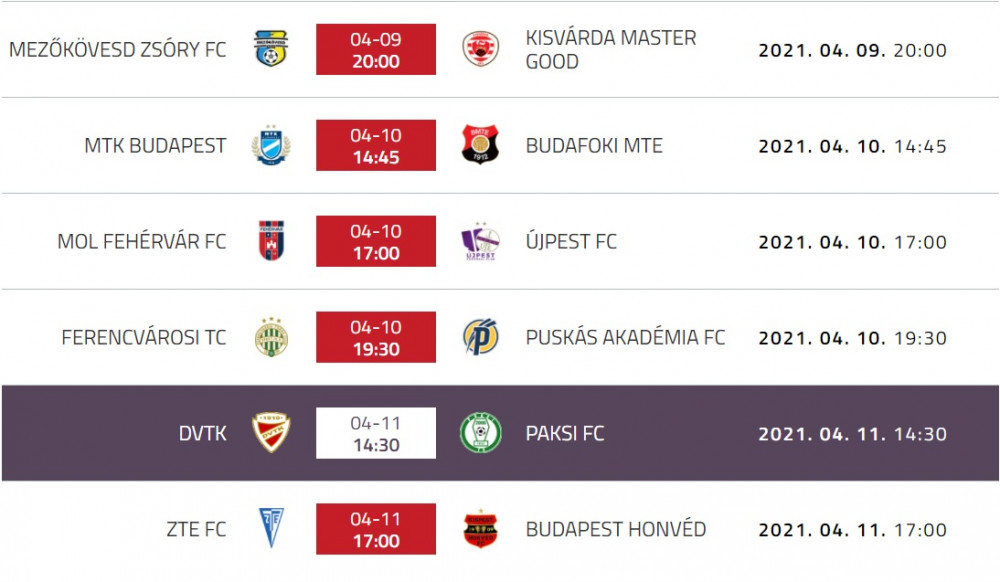Click the 04-10 14:45 match box
Image resolution: width=1000 pixels, height=582 pixels.
(x=376, y=145)
